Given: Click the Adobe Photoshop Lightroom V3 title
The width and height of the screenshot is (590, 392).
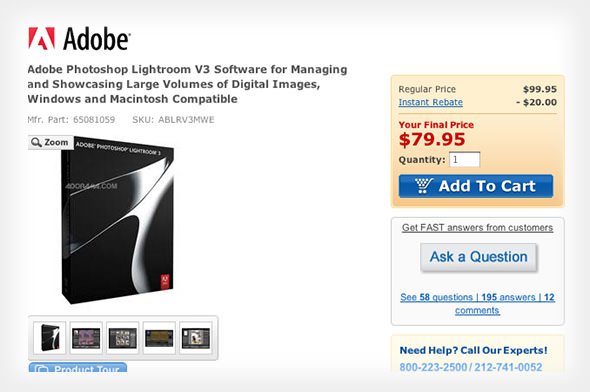Looking at the screenshot, I should 187,84.
